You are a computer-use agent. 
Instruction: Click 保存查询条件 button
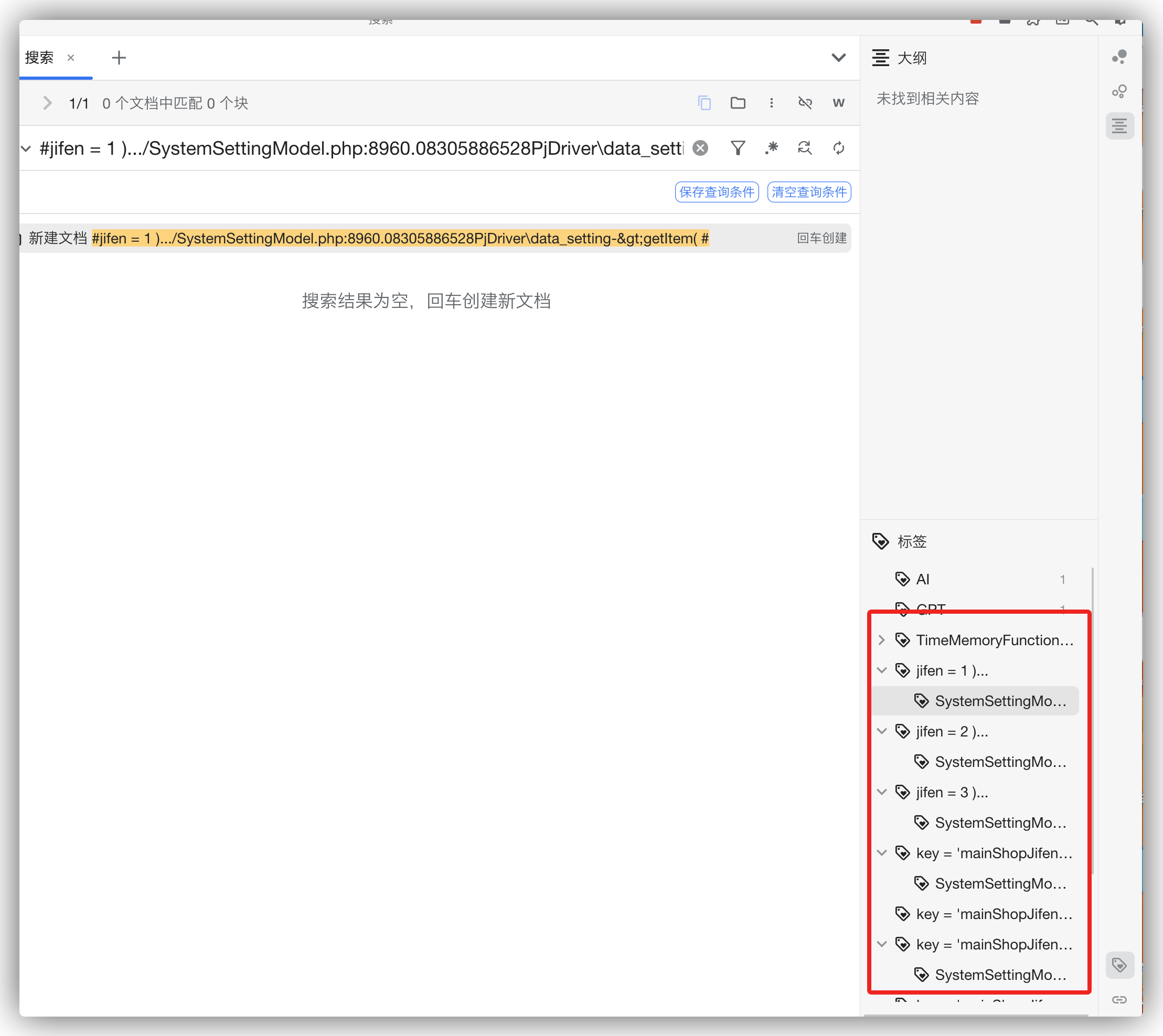(717, 193)
